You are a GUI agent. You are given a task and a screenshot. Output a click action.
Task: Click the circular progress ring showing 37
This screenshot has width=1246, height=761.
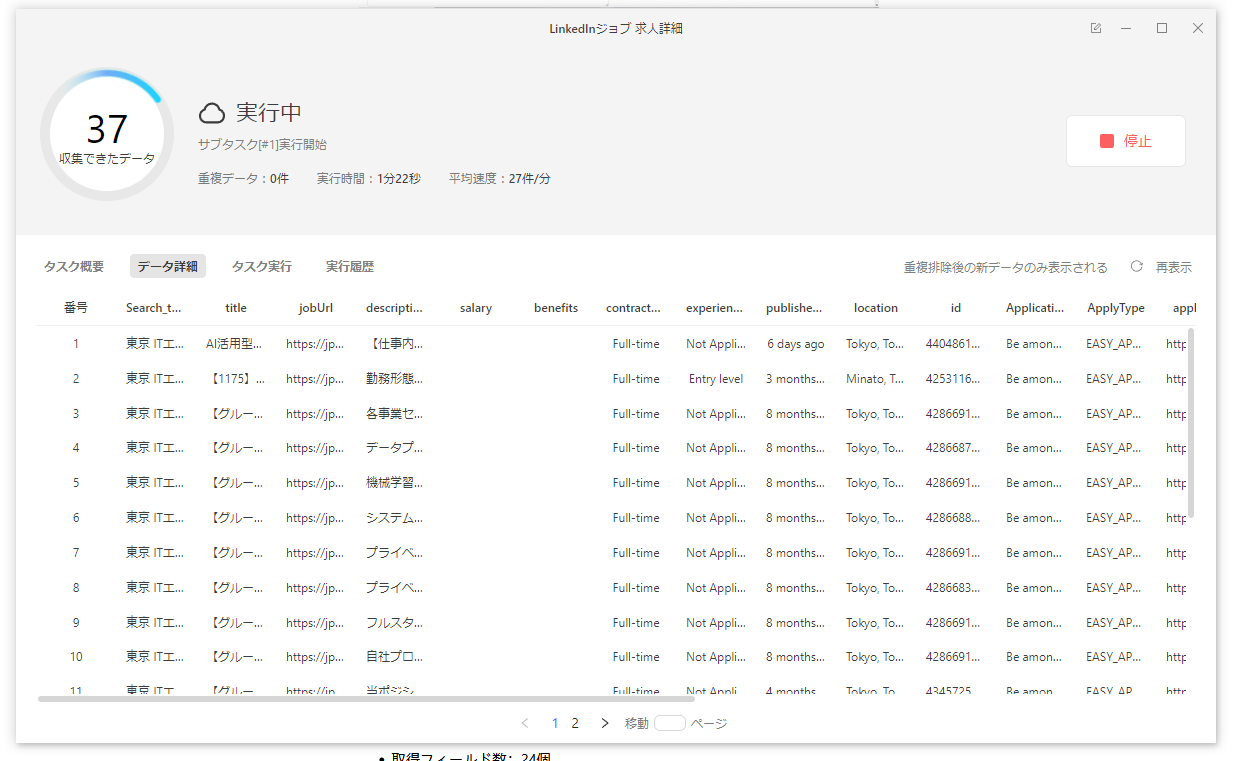[107, 133]
